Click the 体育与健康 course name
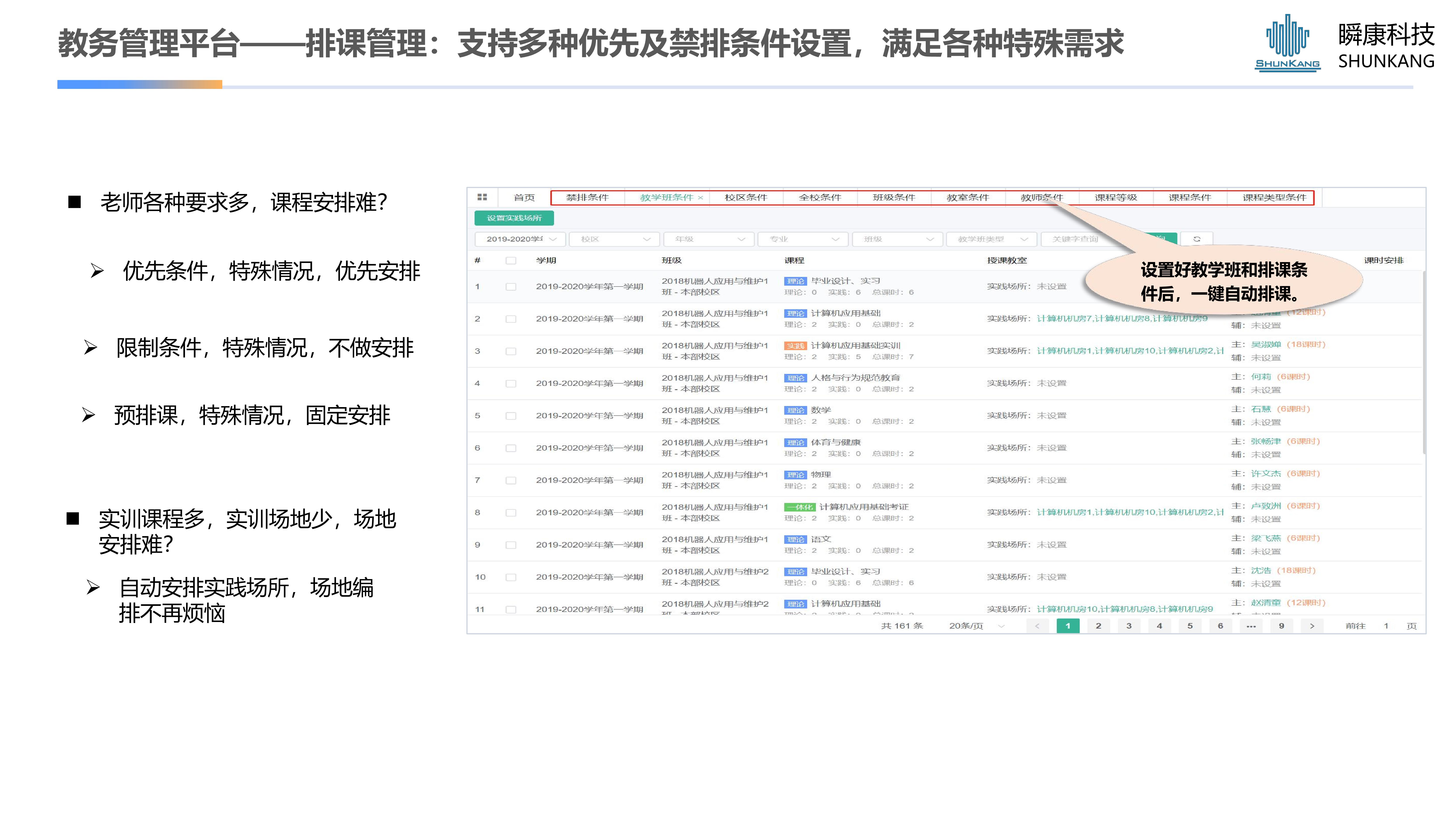Viewport: 1456px width, 819px height. 836,442
